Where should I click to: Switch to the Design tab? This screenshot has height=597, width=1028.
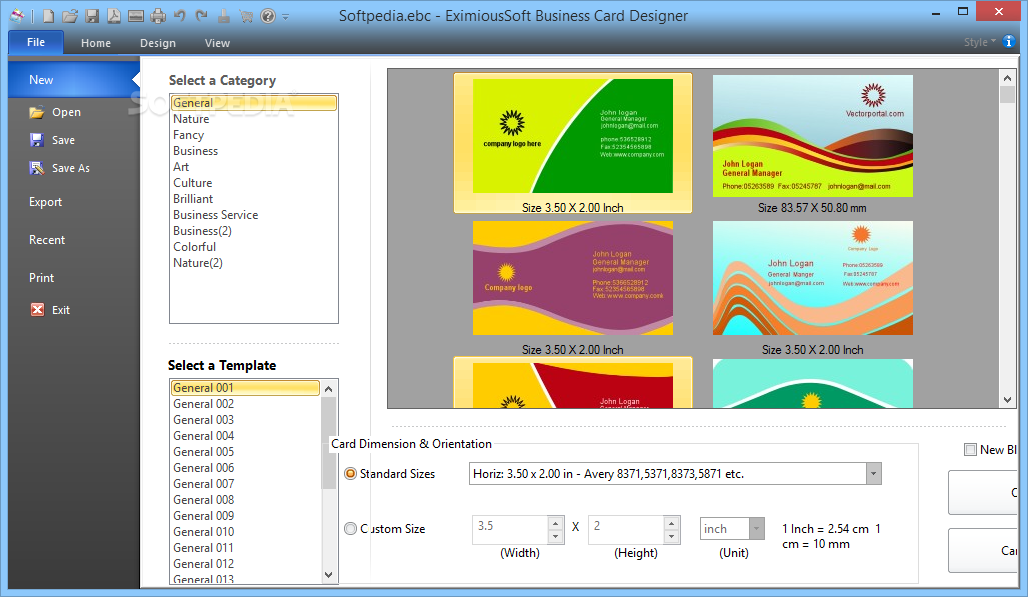pos(157,43)
